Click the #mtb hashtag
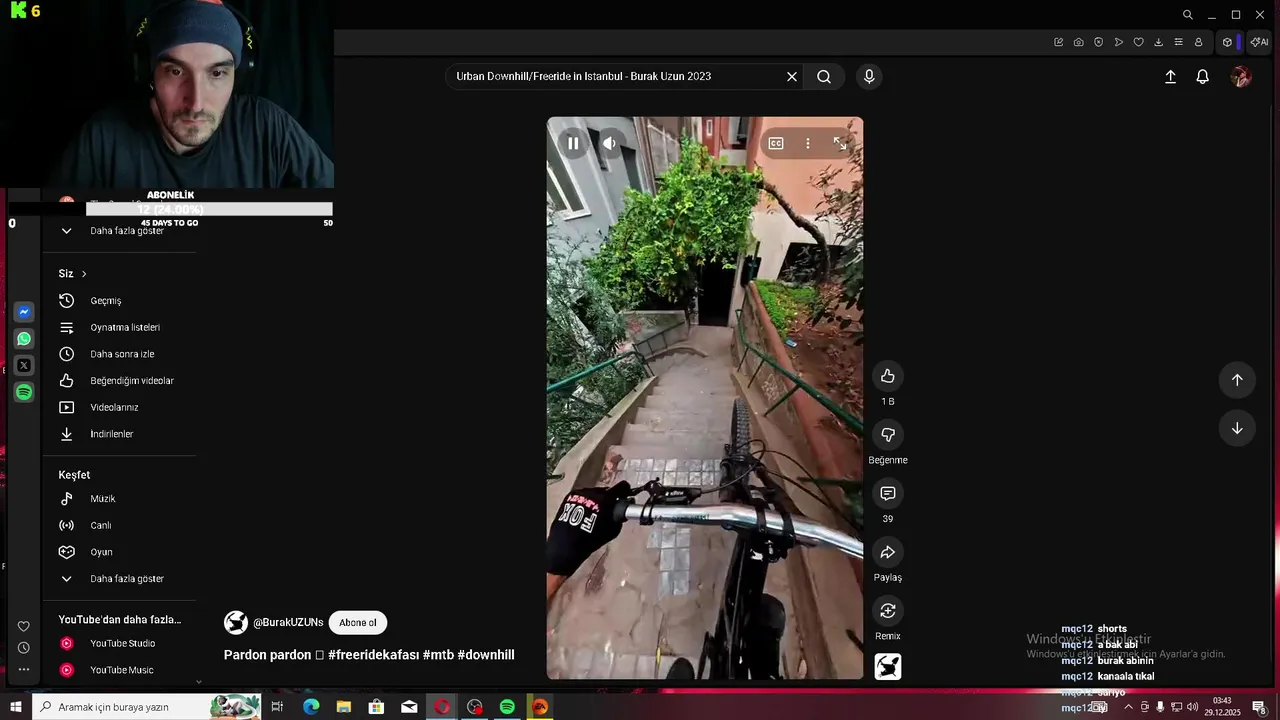Viewport: 1280px width, 720px height. coord(438,655)
